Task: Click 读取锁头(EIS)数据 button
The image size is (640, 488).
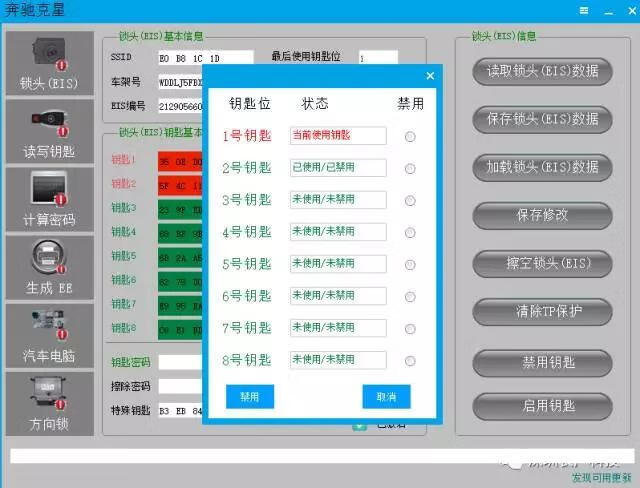Action: click(x=542, y=71)
